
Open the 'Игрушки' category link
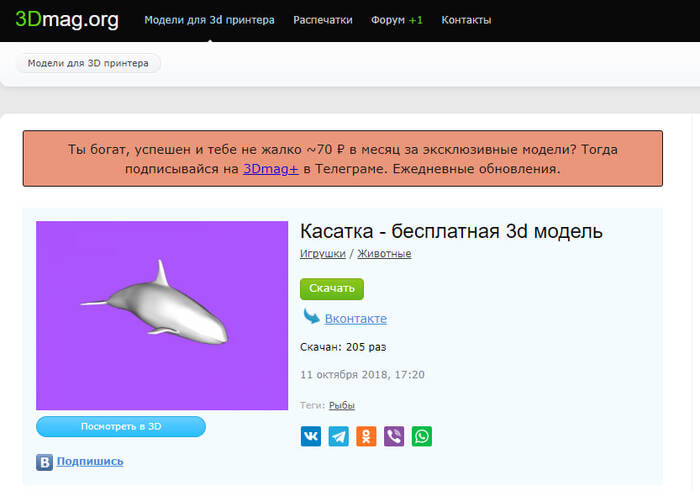323,254
